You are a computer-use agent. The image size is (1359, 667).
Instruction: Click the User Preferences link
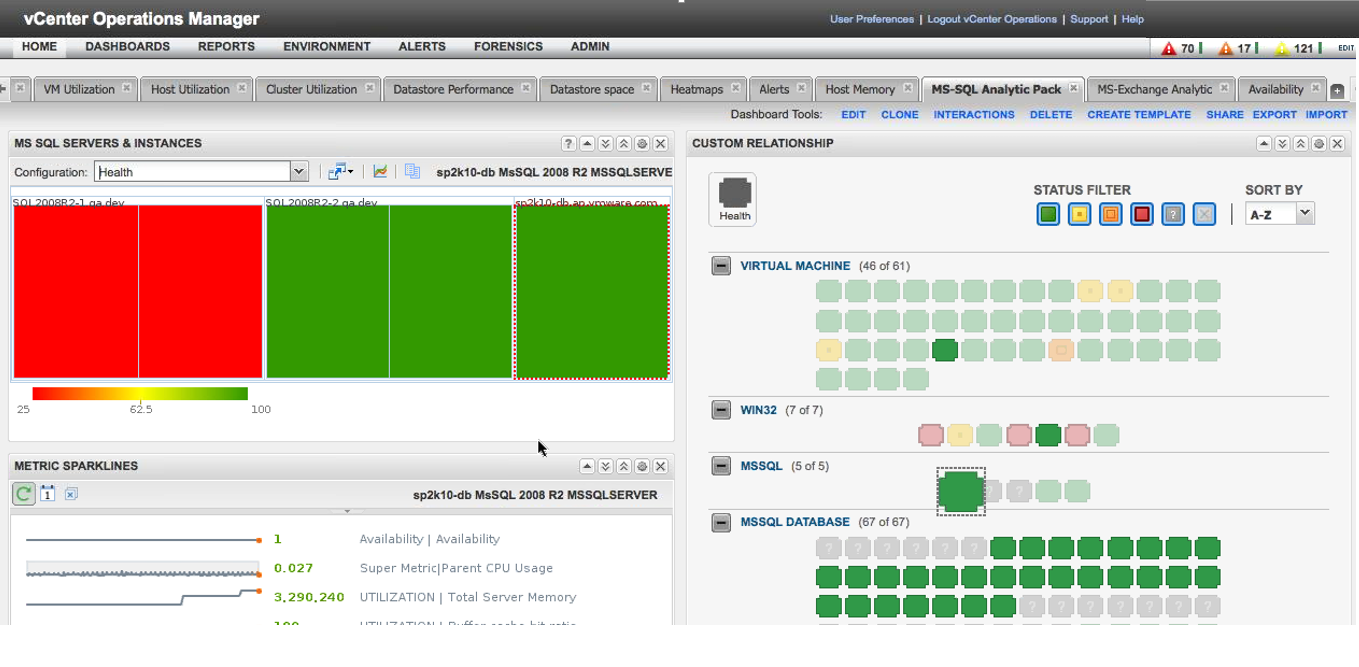point(871,19)
